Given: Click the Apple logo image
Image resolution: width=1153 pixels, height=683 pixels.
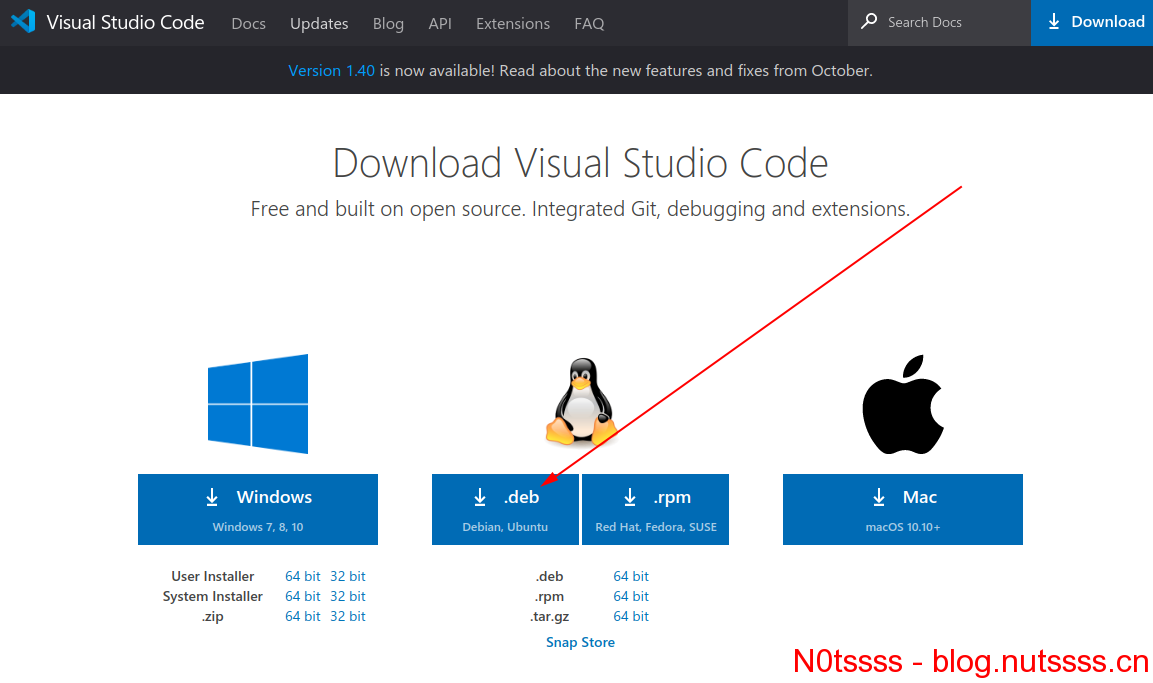Looking at the screenshot, I should pyautogui.click(x=903, y=405).
